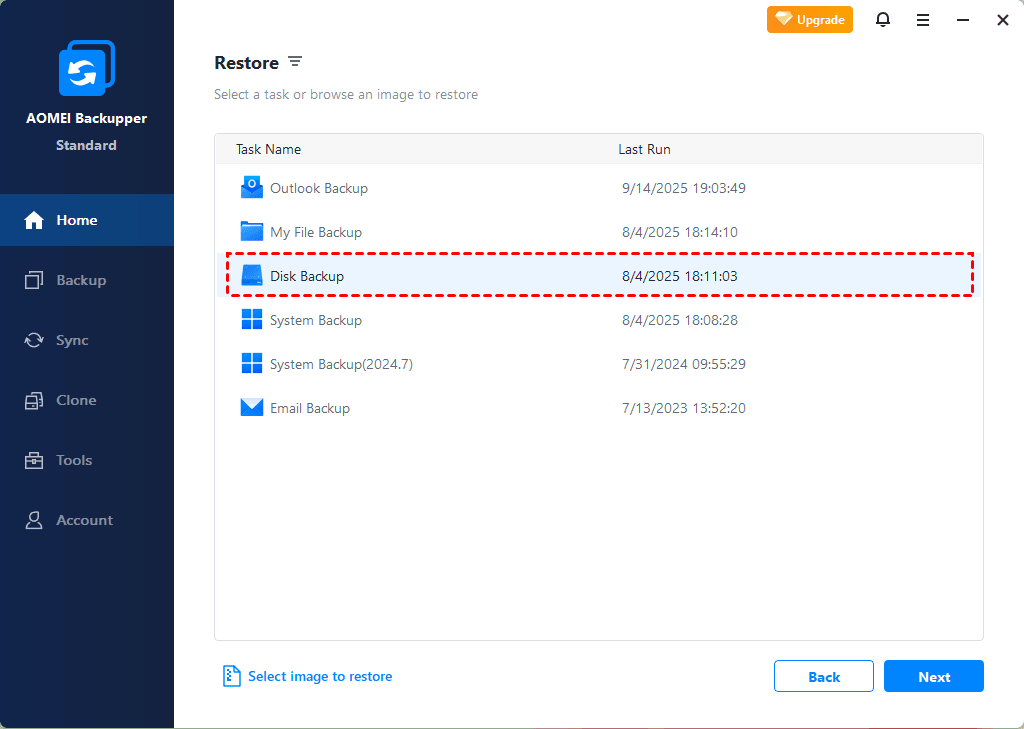Click the Email Backup envelope icon
This screenshot has width=1024, height=729.
[251, 408]
